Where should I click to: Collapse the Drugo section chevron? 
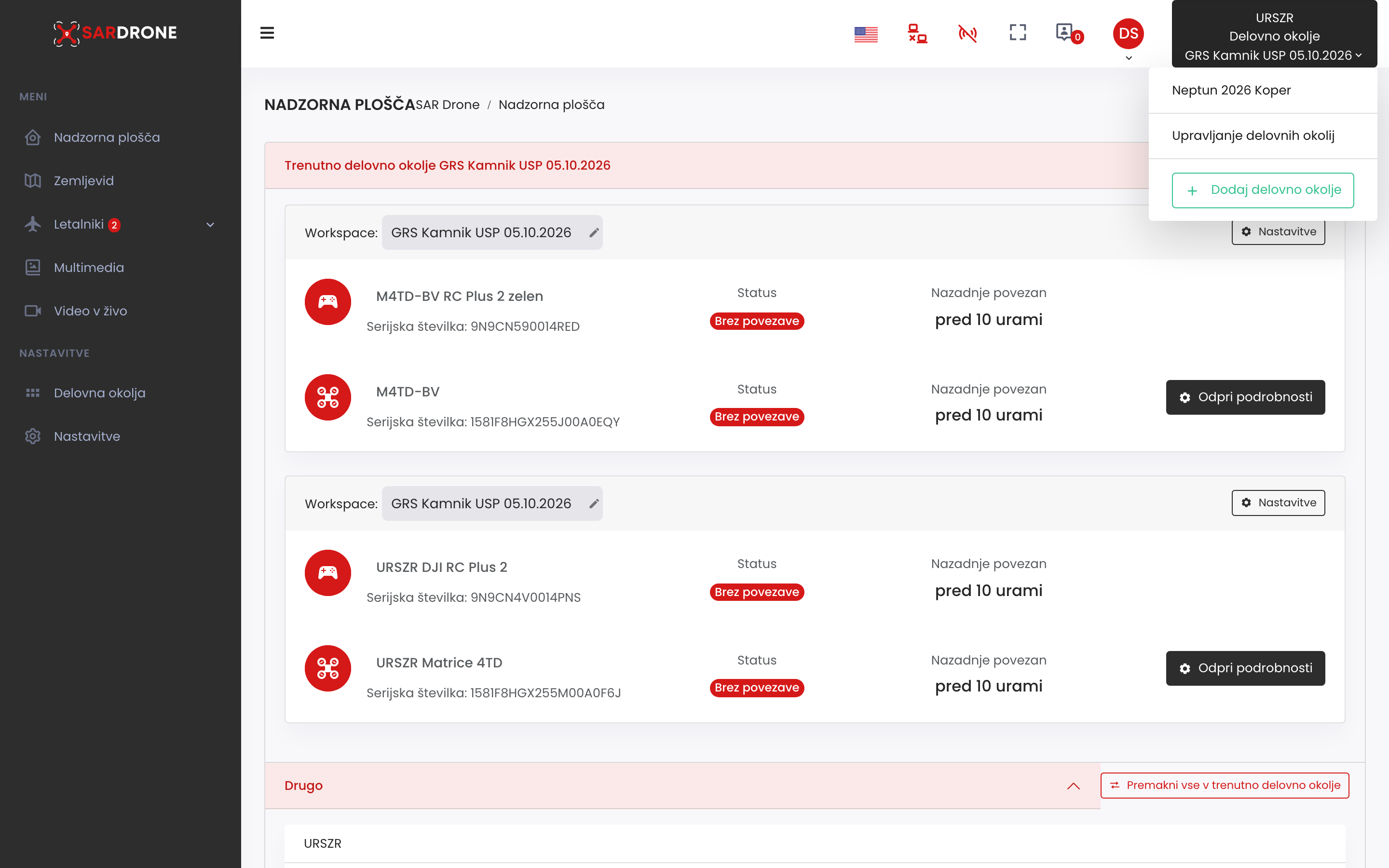click(x=1073, y=786)
